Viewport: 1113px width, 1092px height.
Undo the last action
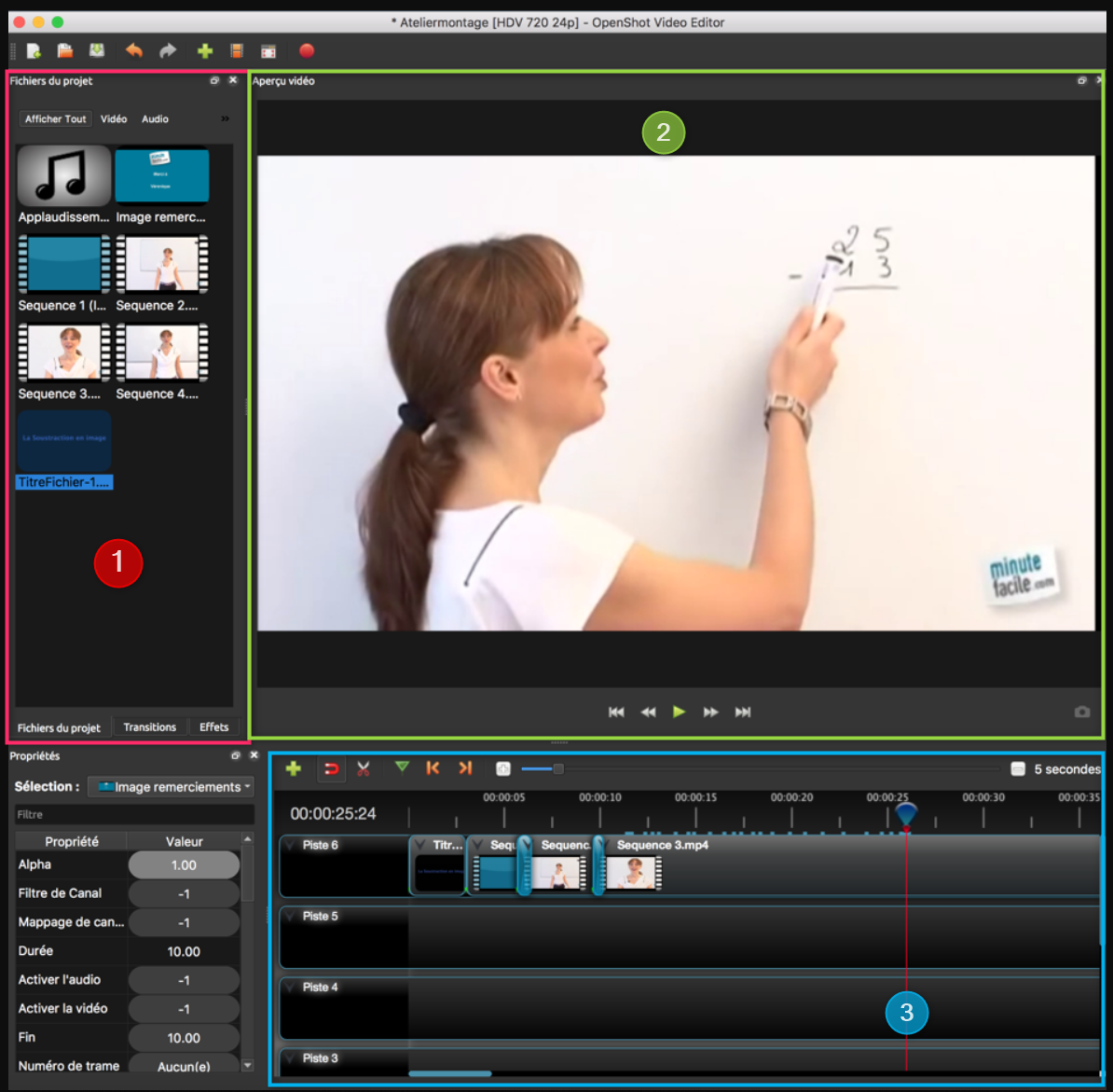pyautogui.click(x=134, y=50)
